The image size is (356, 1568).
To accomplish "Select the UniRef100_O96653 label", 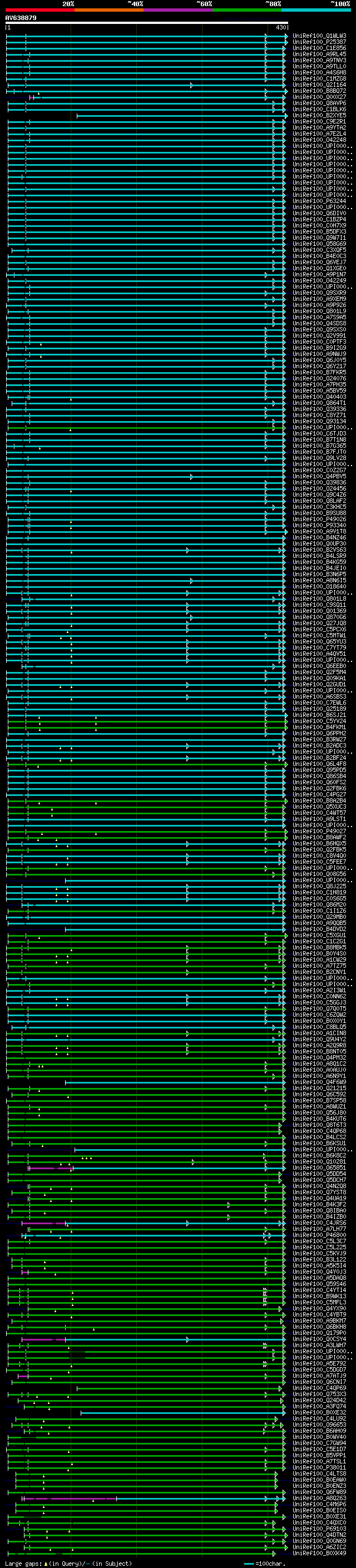I will click(319, 1425).
